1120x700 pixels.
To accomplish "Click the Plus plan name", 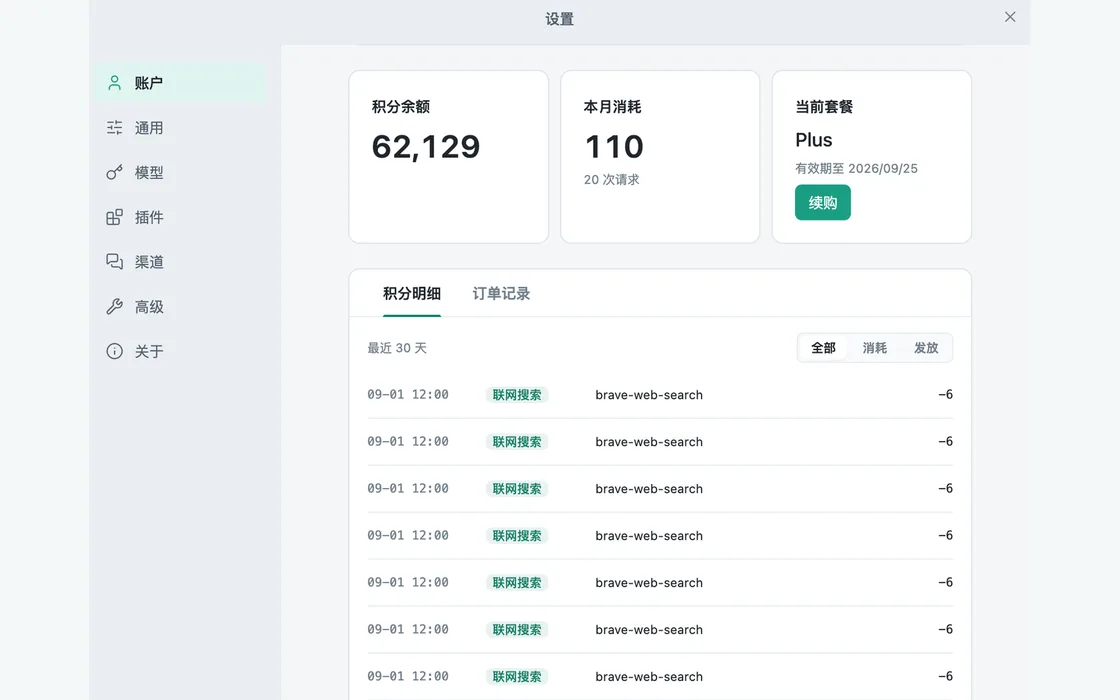I will (814, 140).
